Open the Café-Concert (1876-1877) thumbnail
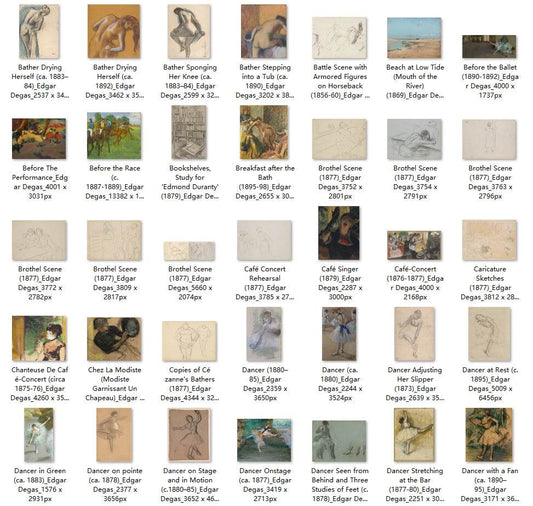This screenshot has height=506, width=533. click(414, 245)
